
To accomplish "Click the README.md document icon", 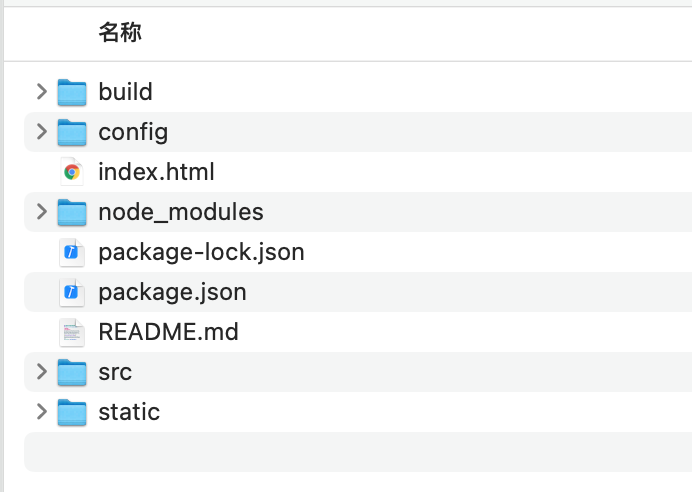I will 72,332.
